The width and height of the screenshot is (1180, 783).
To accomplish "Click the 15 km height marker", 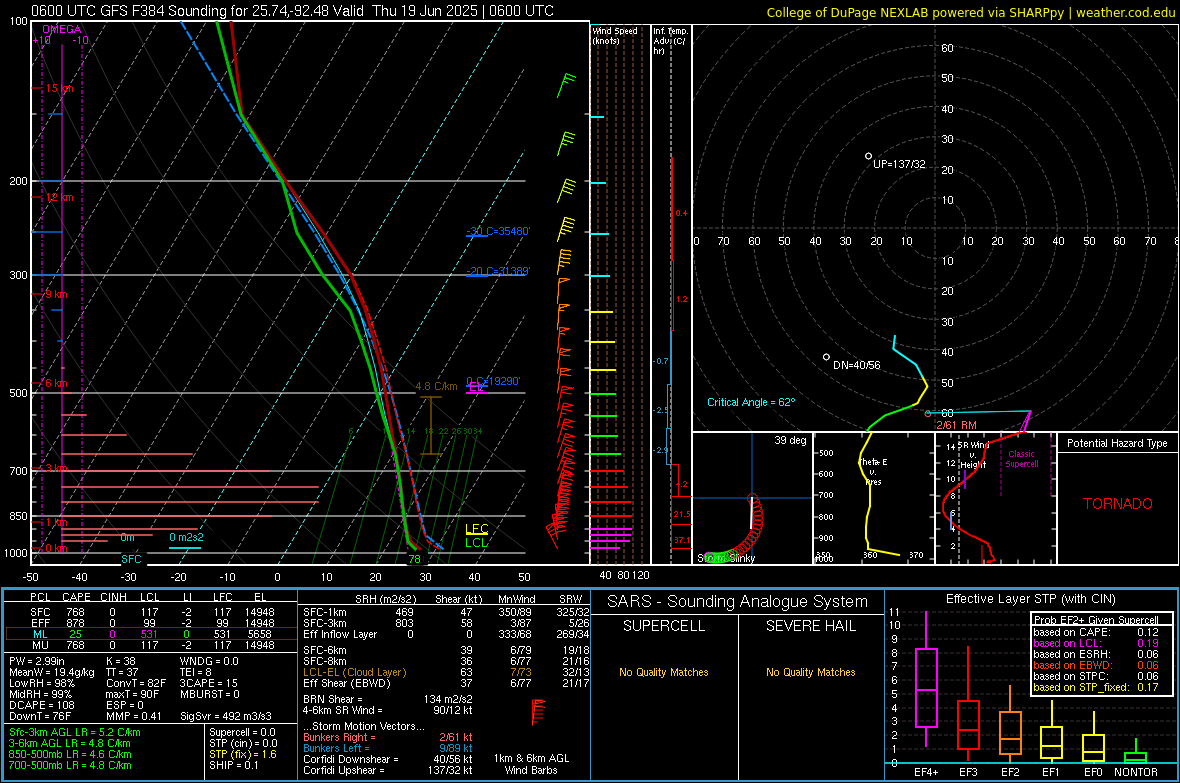I will [59, 88].
